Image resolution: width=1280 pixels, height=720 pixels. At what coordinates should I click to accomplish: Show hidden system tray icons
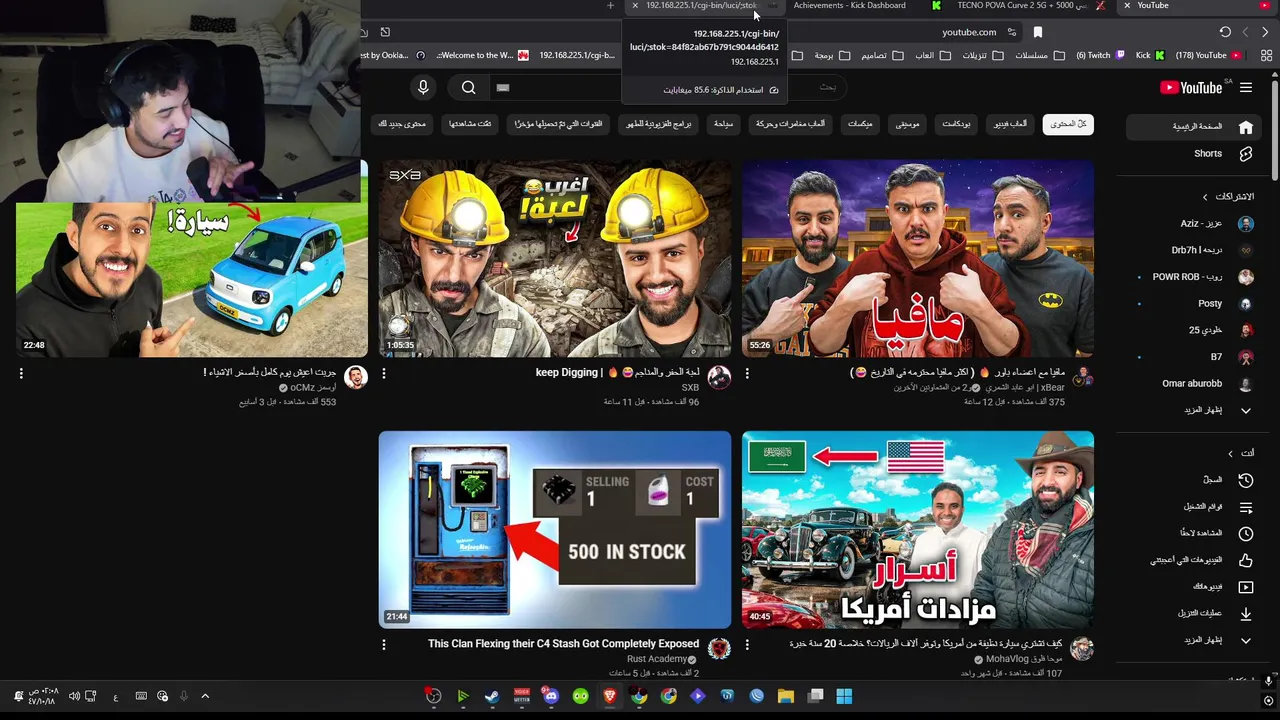tap(205, 696)
